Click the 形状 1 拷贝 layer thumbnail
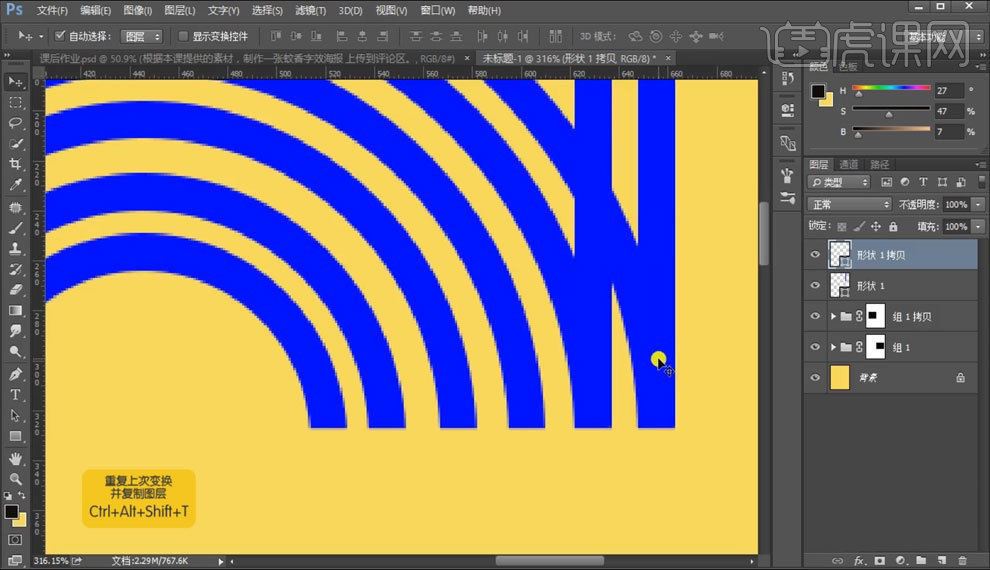This screenshot has width=990, height=570. 839,254
